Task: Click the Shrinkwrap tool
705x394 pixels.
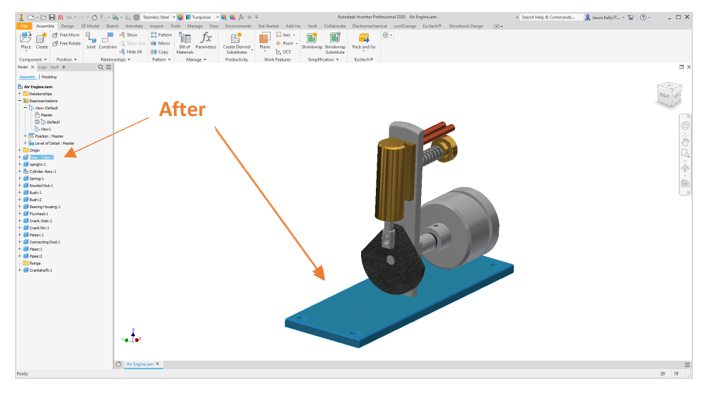Action: (x=312, y=41)
